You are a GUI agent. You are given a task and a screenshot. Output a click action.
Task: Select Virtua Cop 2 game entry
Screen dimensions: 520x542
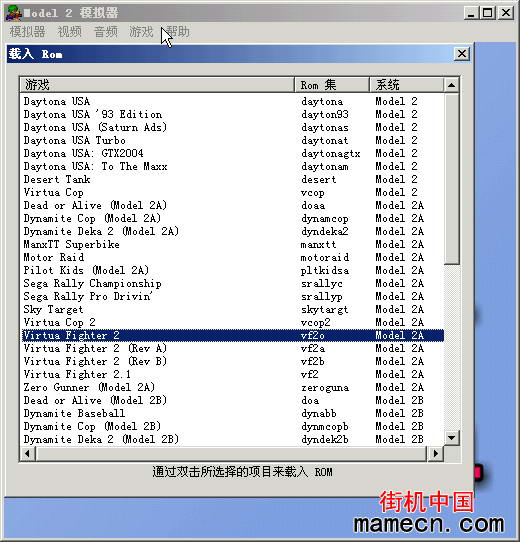233,323
